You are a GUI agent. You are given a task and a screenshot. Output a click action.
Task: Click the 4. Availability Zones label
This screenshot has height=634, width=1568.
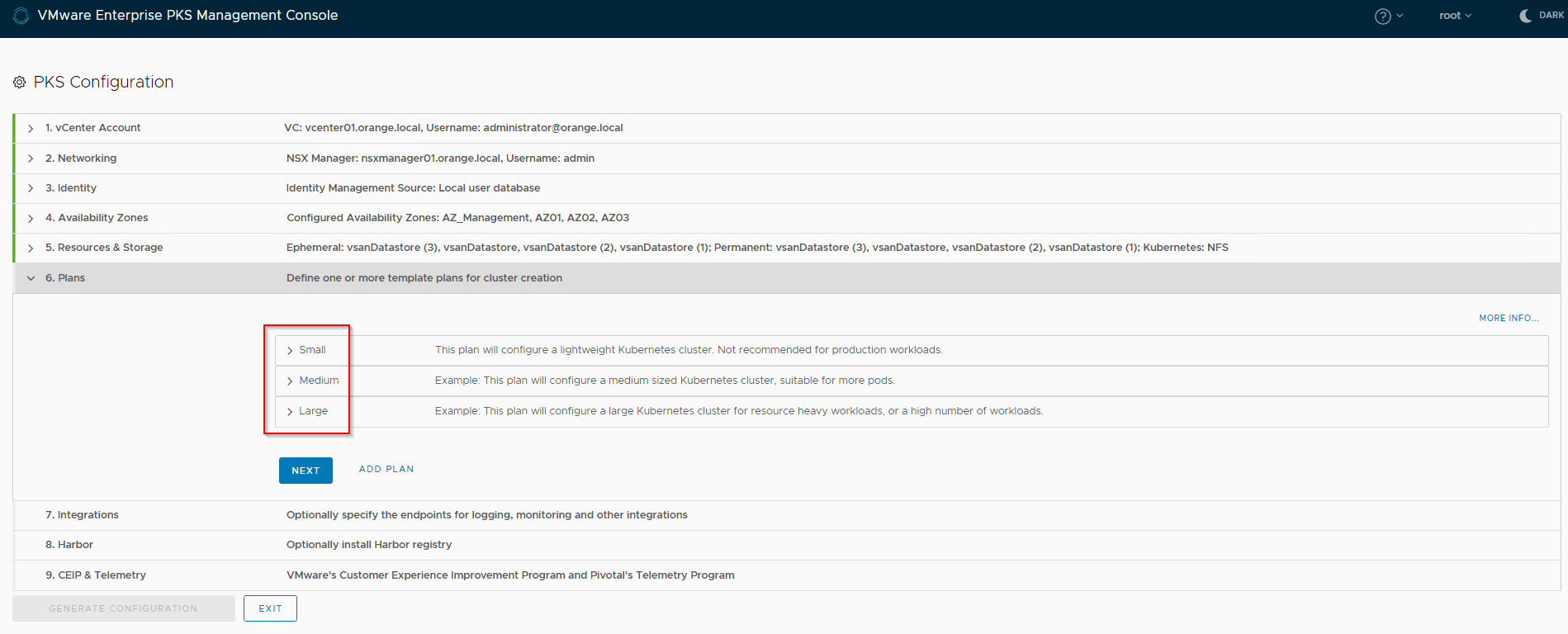pyautogui.click(x=97, y=218)
